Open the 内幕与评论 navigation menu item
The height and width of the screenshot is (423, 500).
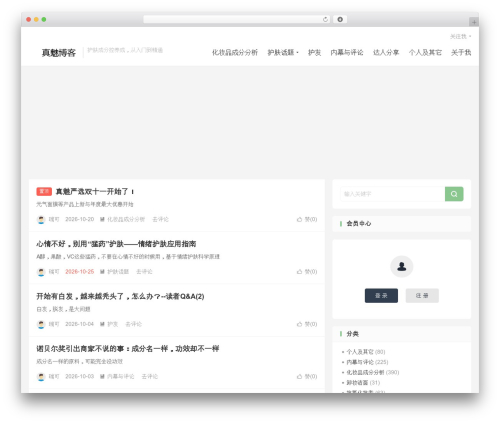[347, 52]
